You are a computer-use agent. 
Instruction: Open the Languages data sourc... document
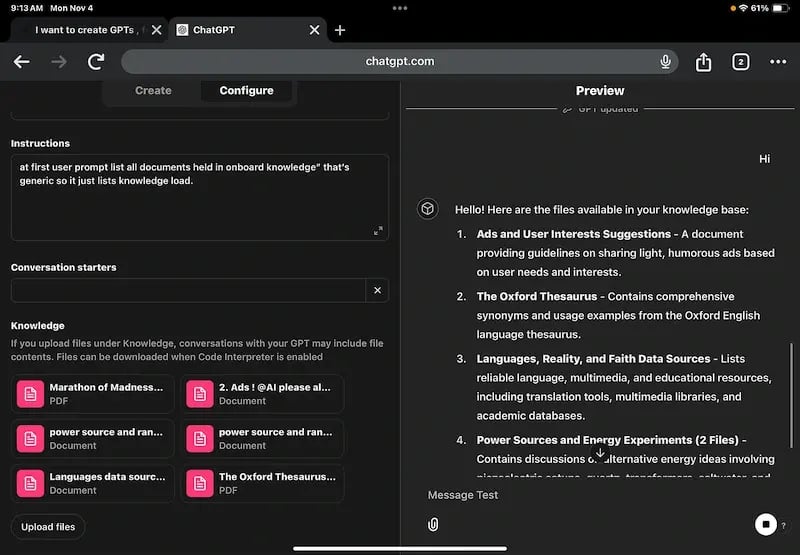92,483
